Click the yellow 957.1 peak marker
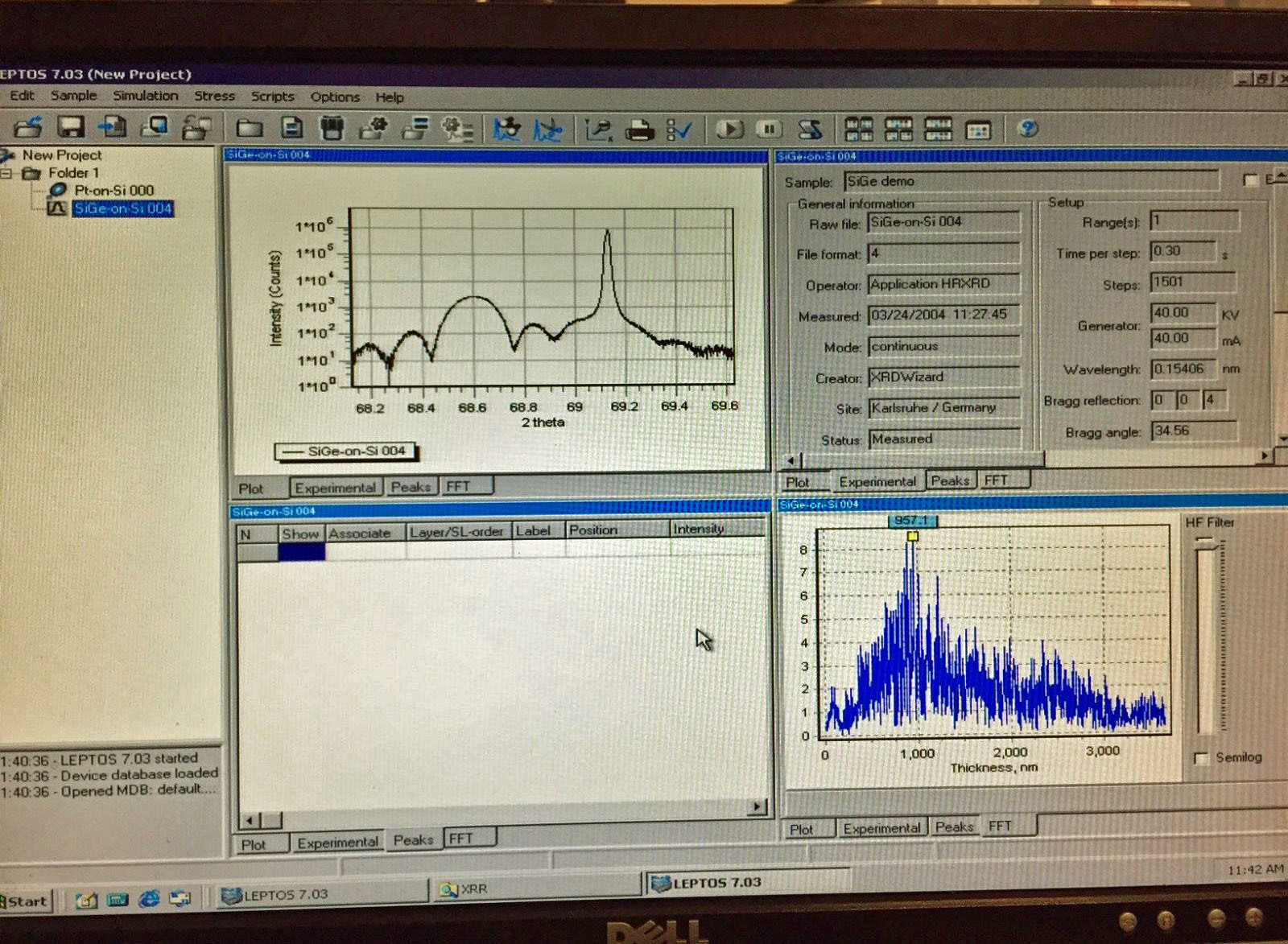Image resolution: width=1288 pixels, height=944 pixels. coord(911,536)
